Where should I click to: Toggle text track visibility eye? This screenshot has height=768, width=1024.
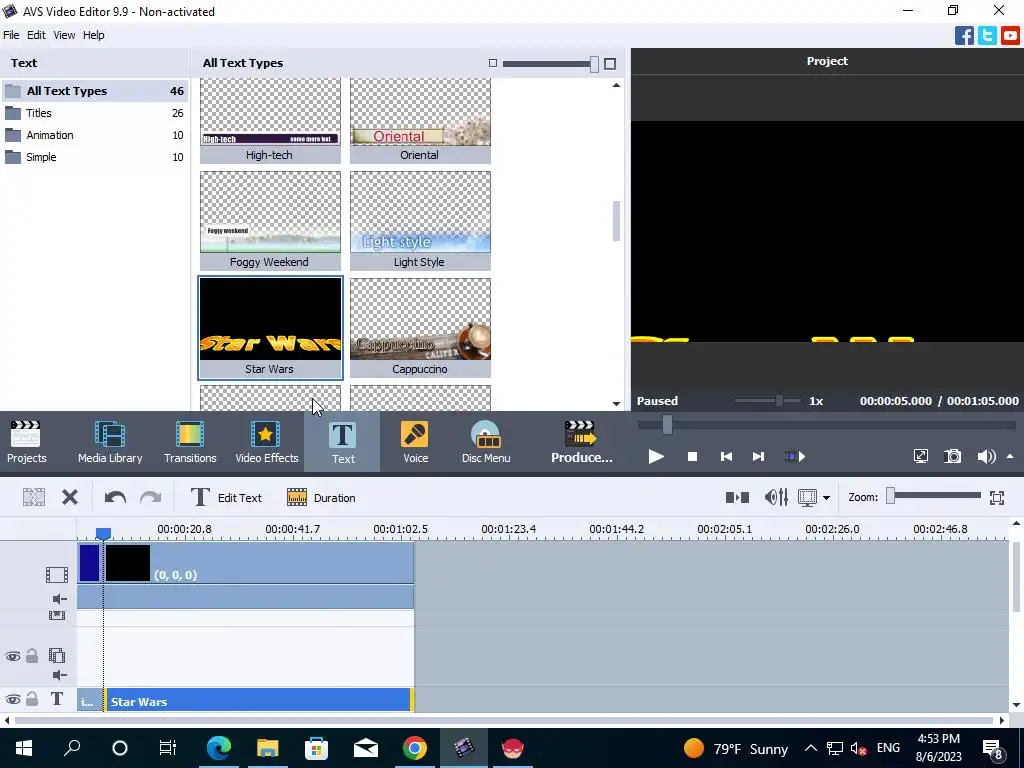click(12, 699)
